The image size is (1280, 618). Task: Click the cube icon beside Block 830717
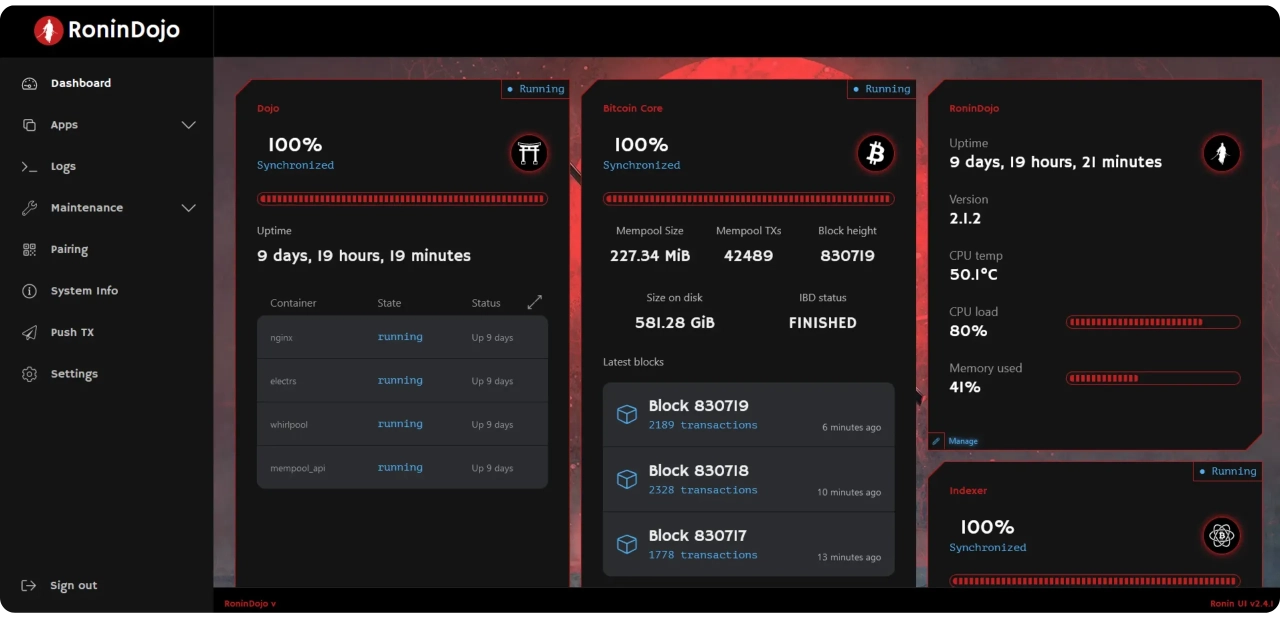tap(627, 544)
